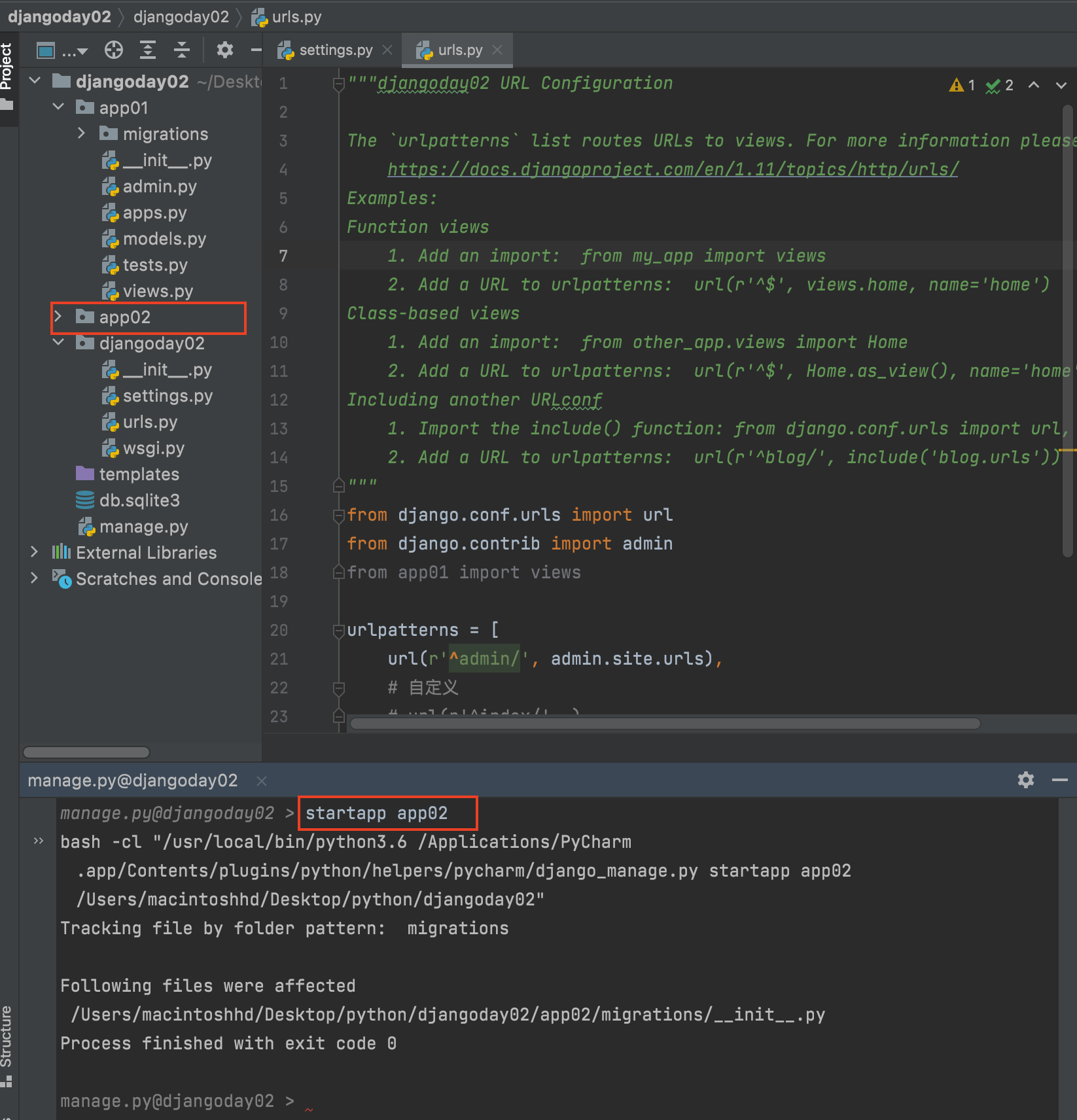Select admin.py in app01

[150, 186]
